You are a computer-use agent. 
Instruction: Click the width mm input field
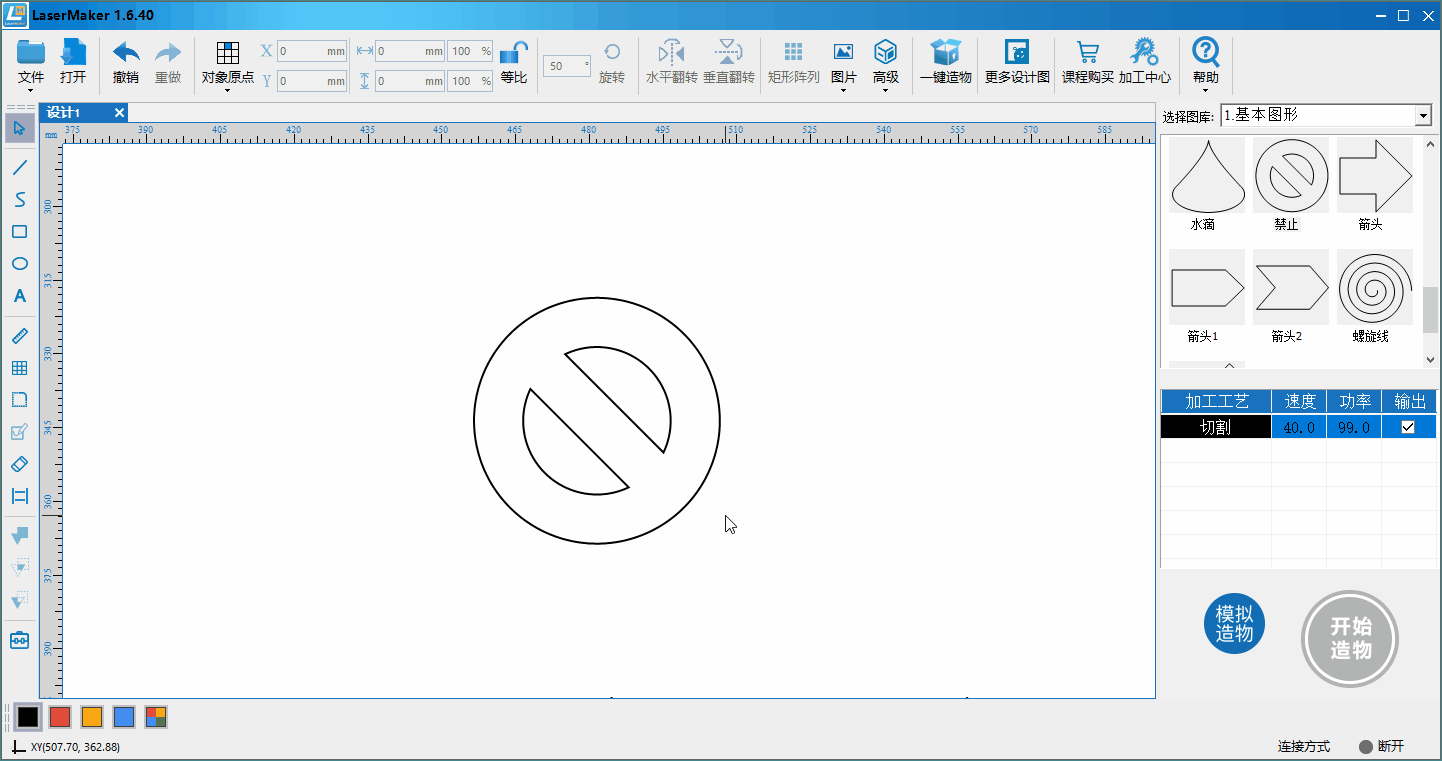(410, 51)
